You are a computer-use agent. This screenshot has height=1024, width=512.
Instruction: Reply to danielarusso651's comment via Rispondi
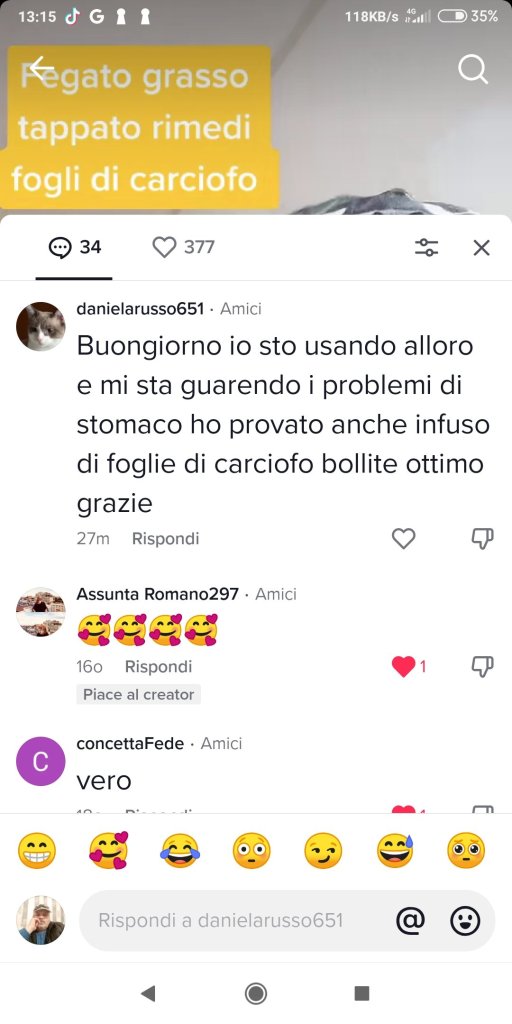(165, 539)
